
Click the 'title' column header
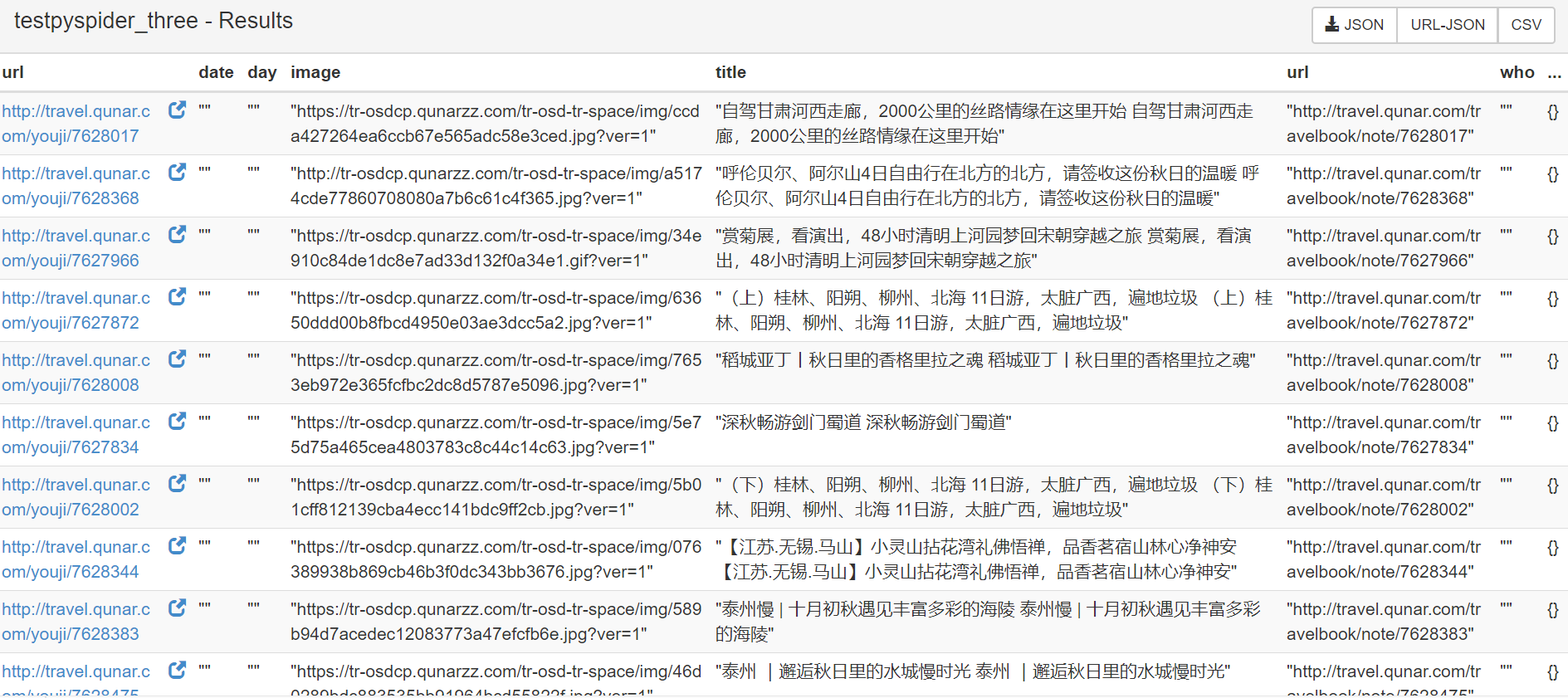(x=730, y=73)
